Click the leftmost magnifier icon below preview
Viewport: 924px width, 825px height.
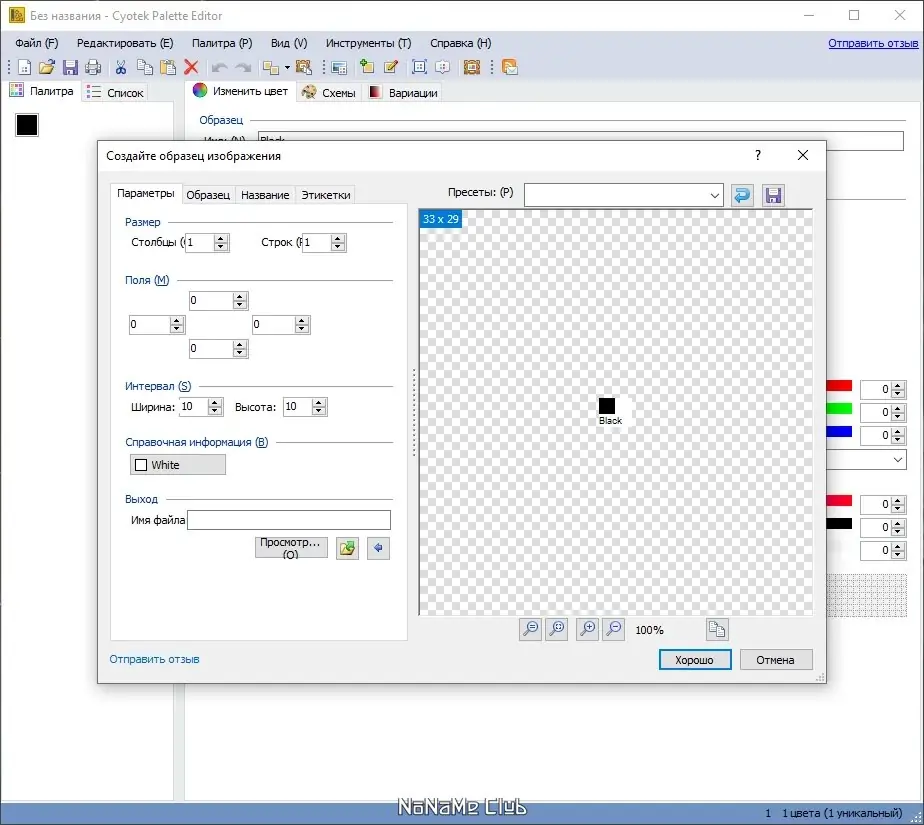530,629
